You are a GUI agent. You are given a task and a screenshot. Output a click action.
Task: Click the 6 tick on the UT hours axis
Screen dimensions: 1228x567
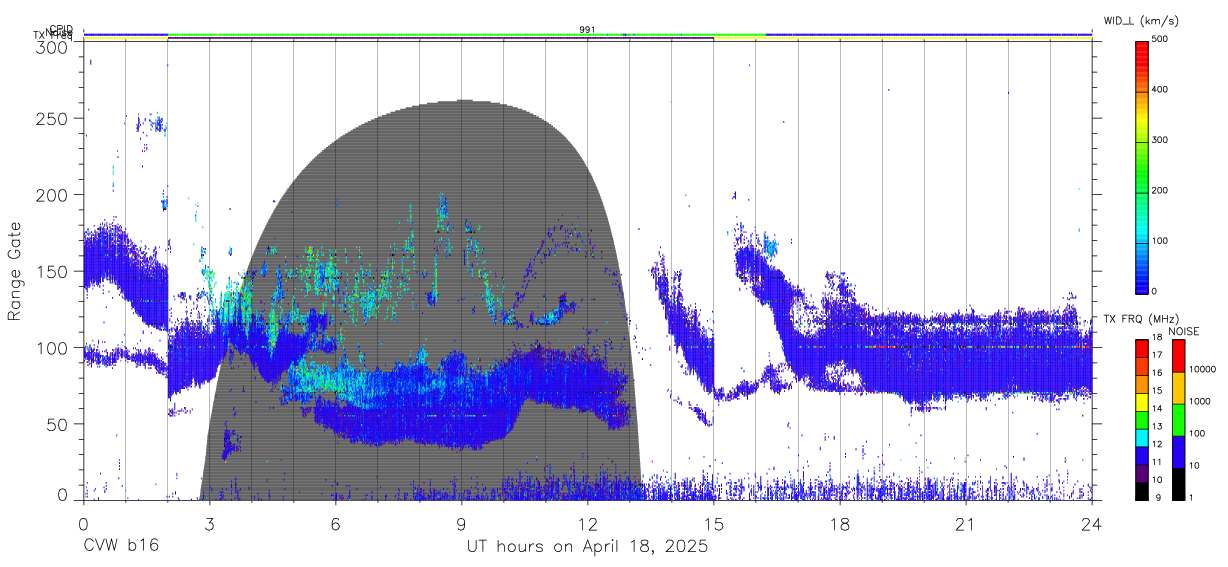click(x=335, y=524)
